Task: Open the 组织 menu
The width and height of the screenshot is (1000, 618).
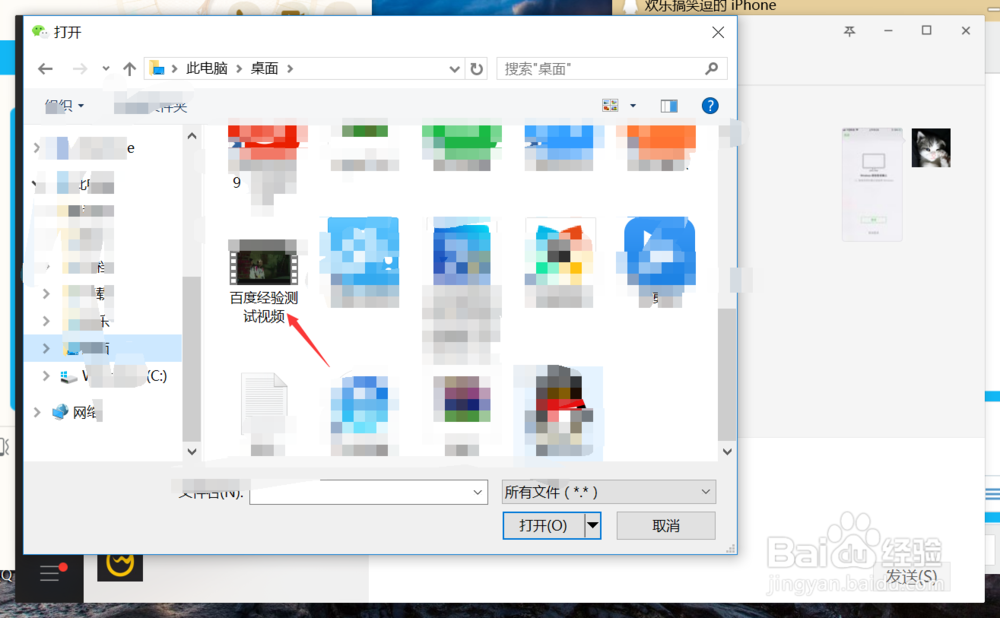Action: [64, 106]
